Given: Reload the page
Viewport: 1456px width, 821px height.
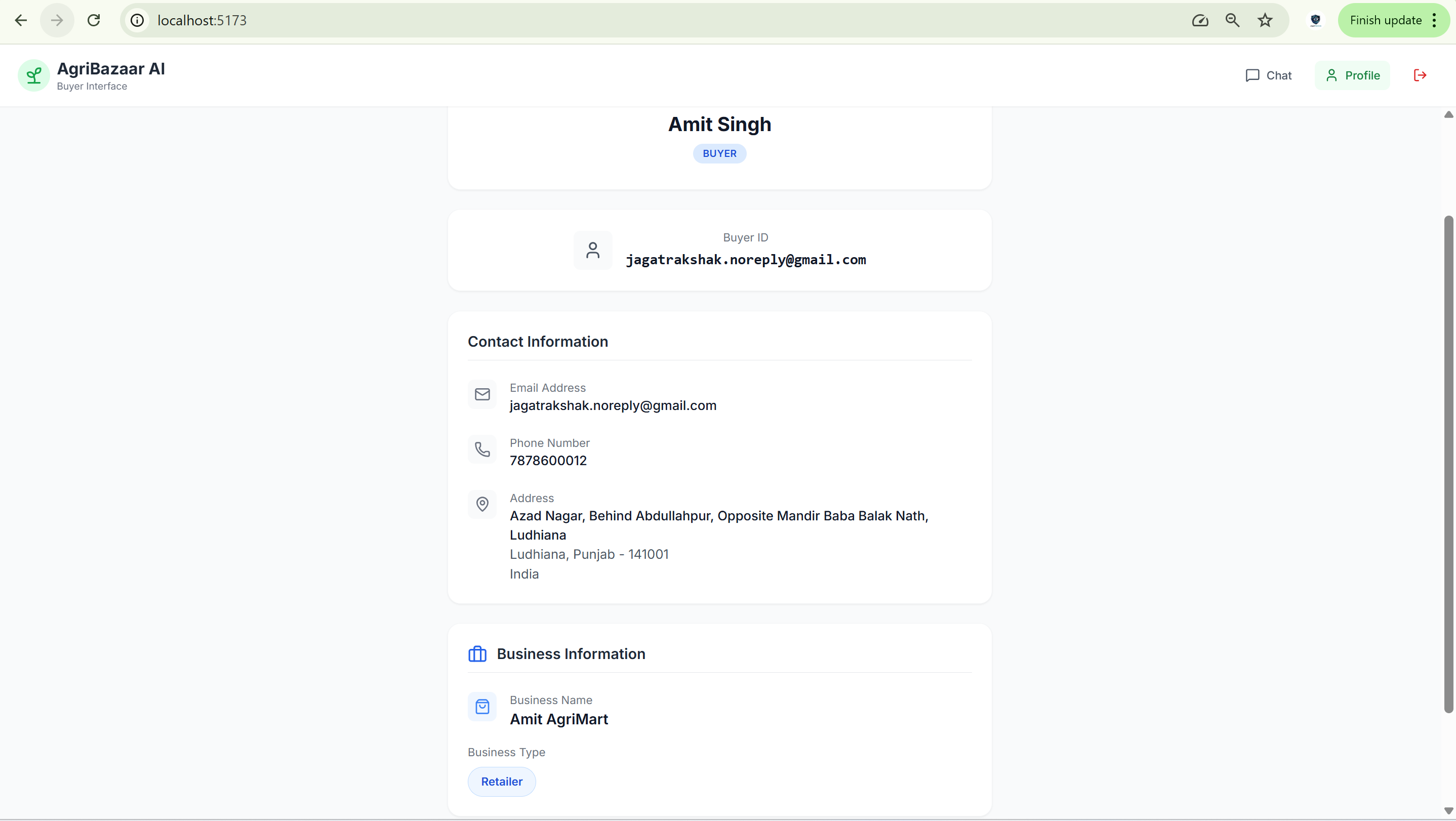Looking at the screenshot, I should [x=94, y=20].
